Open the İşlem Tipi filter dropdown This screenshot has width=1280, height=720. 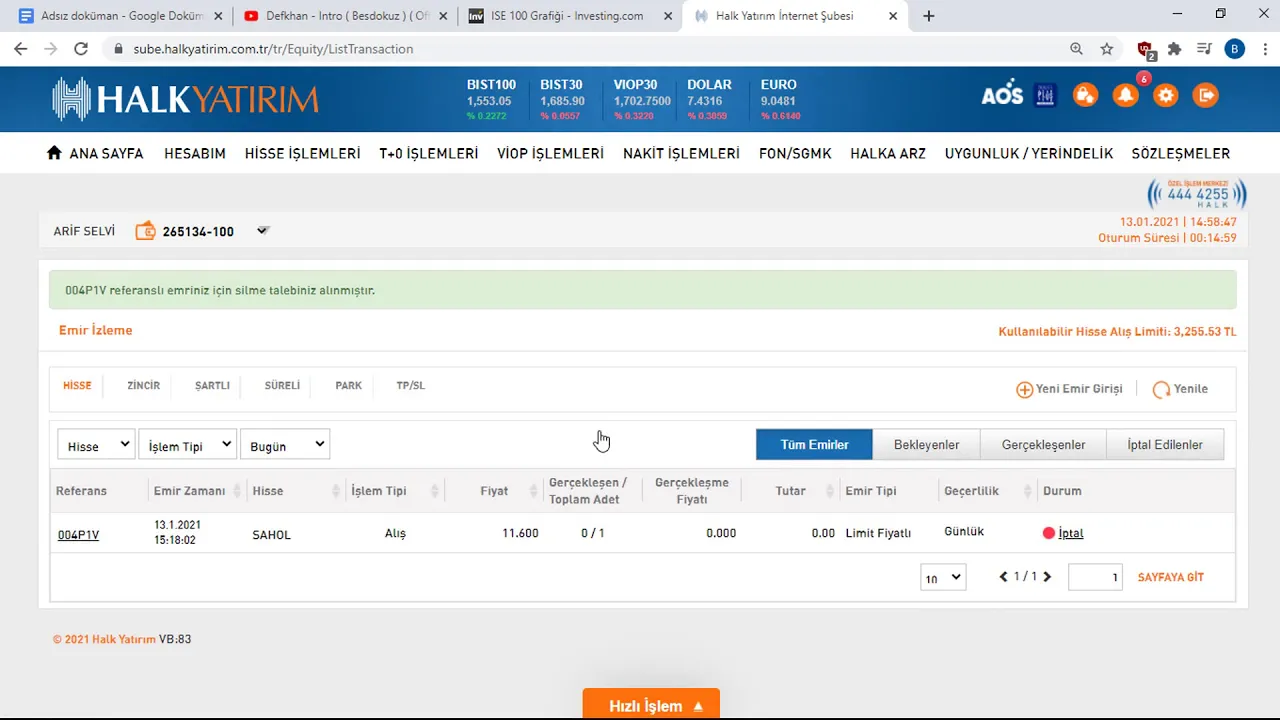pos(187,445)
